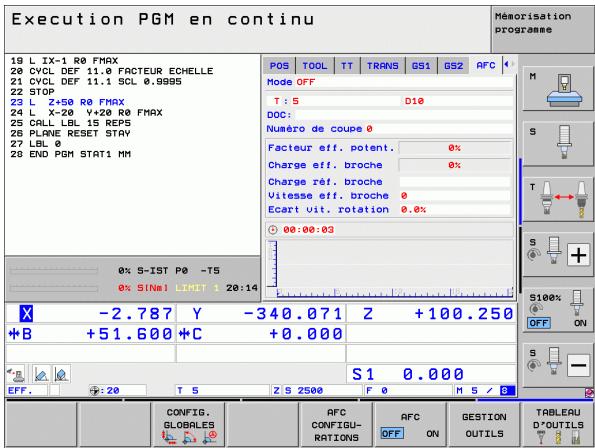Switch to the TOOL tab
Image resolution: width=595 pixels, height=448 pixels.
coord(315,66)
